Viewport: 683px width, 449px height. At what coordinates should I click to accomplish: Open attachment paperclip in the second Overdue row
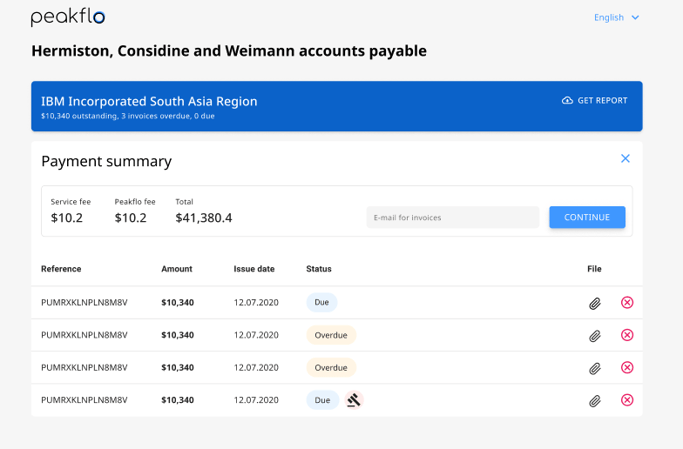tap(595, 368)
